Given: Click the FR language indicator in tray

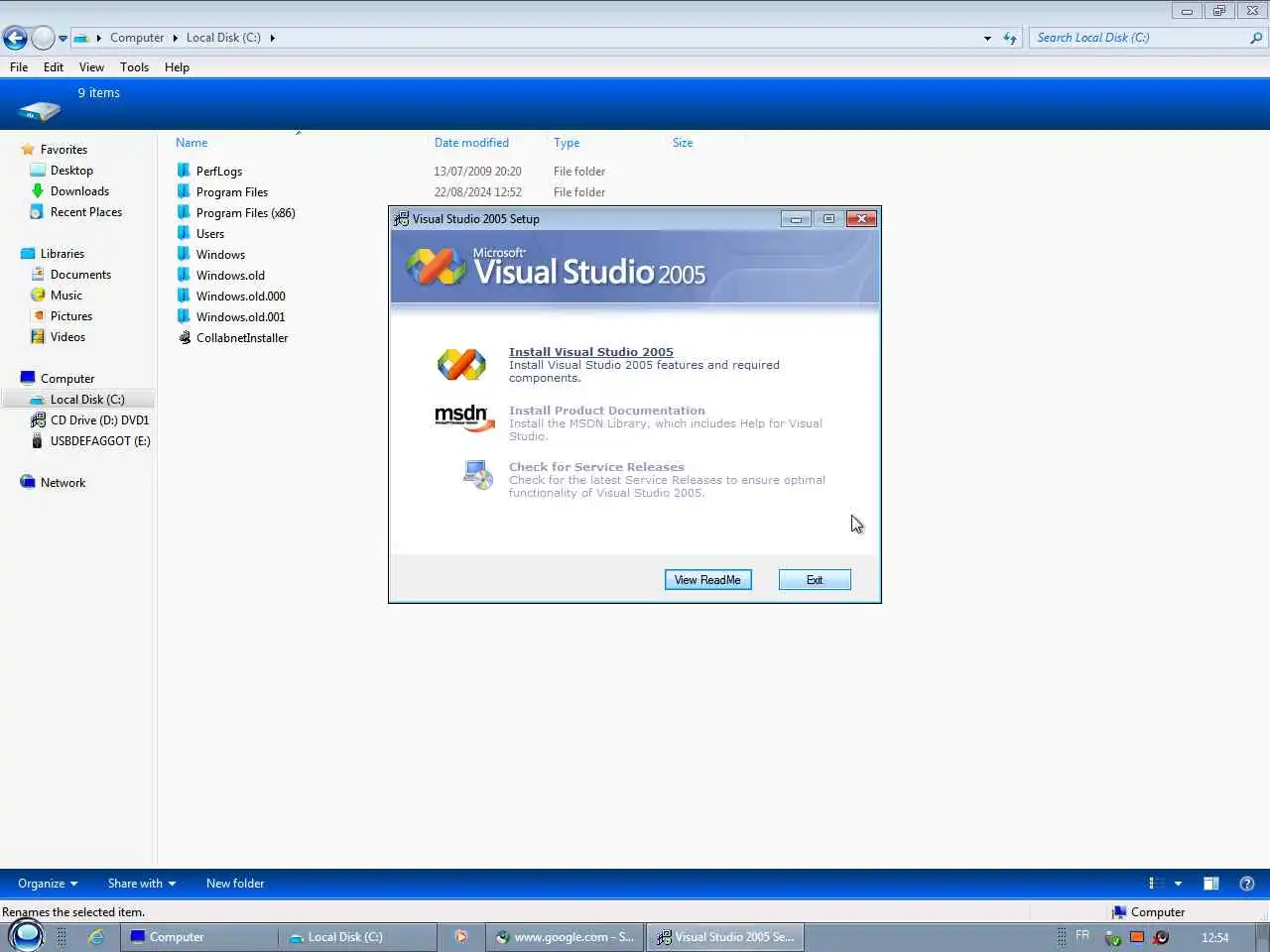Looking at the screenshot, I should coord(1082,936).
